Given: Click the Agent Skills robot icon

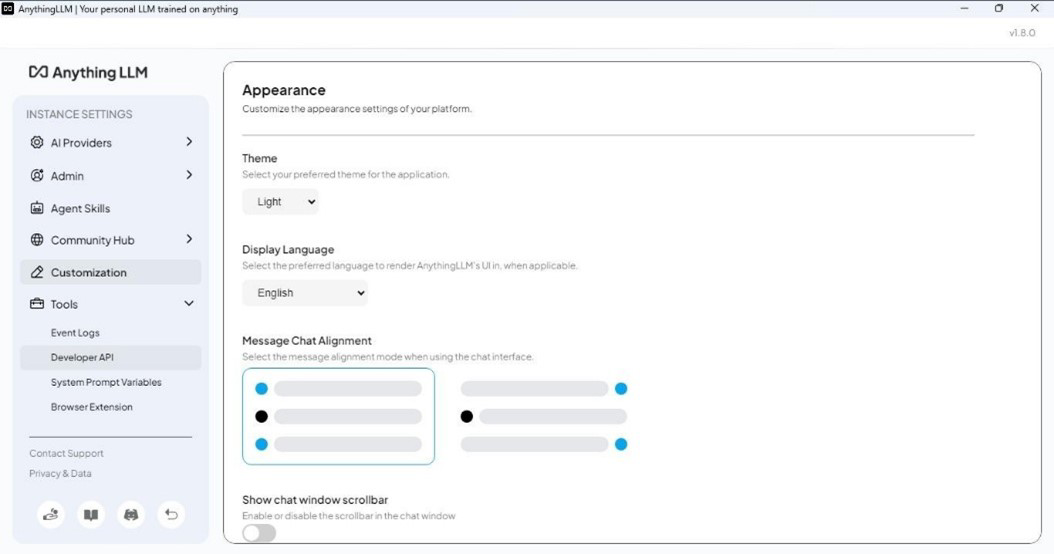Looking at the screenshot, I should [37, 208].
